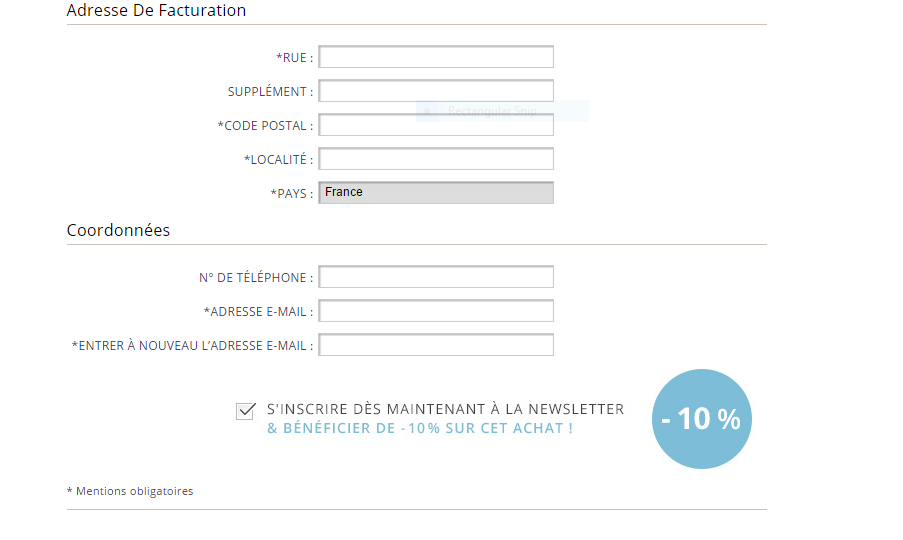903x540 pixels.
Task: Click into the SUPPLÉMENT address field
Action: click(x=436, y=91)
